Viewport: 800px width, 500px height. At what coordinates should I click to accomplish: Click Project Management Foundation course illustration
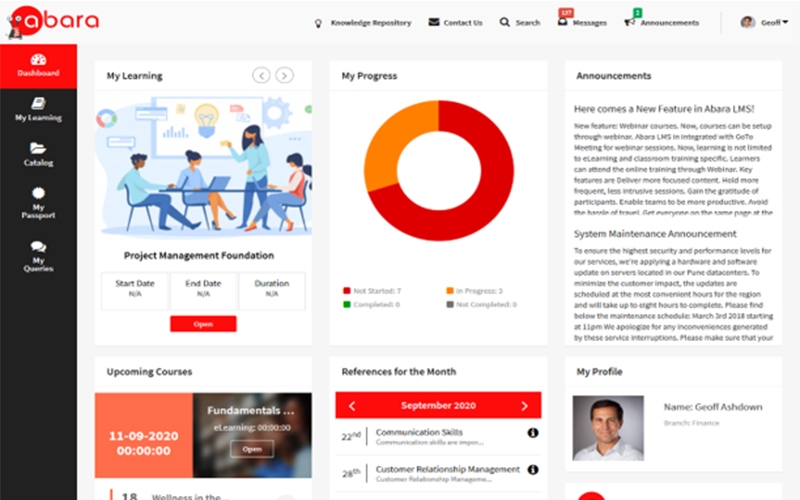pos(203,166)
